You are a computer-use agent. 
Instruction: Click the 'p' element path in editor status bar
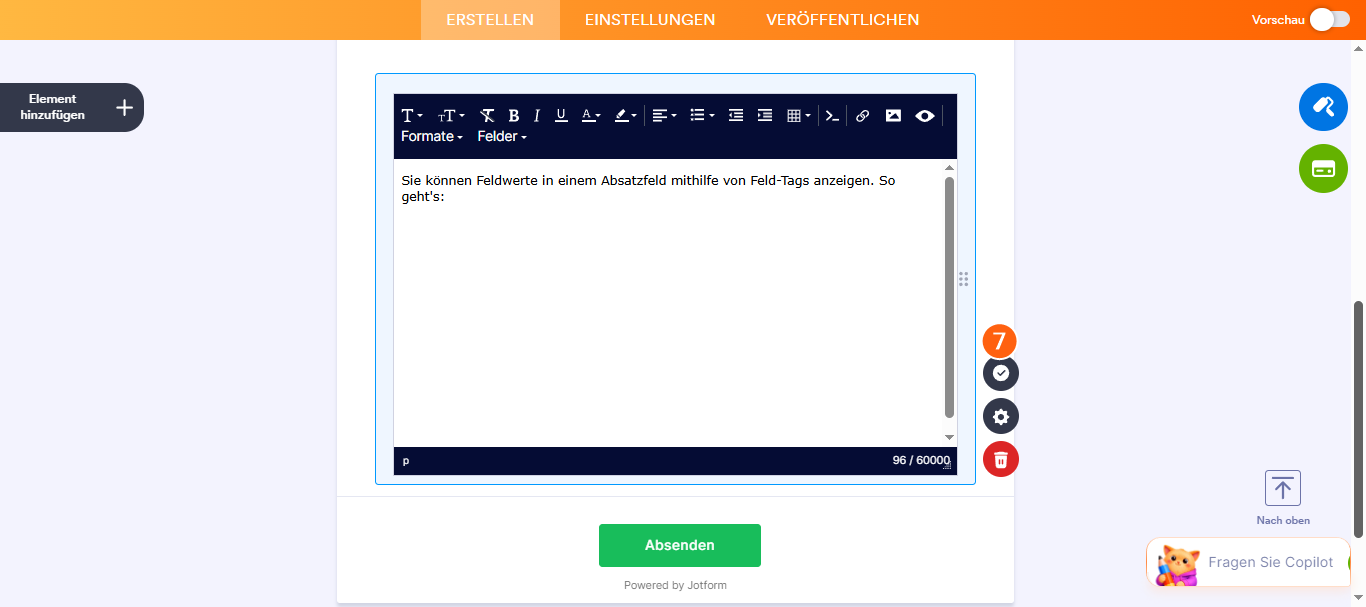(406, 461)
